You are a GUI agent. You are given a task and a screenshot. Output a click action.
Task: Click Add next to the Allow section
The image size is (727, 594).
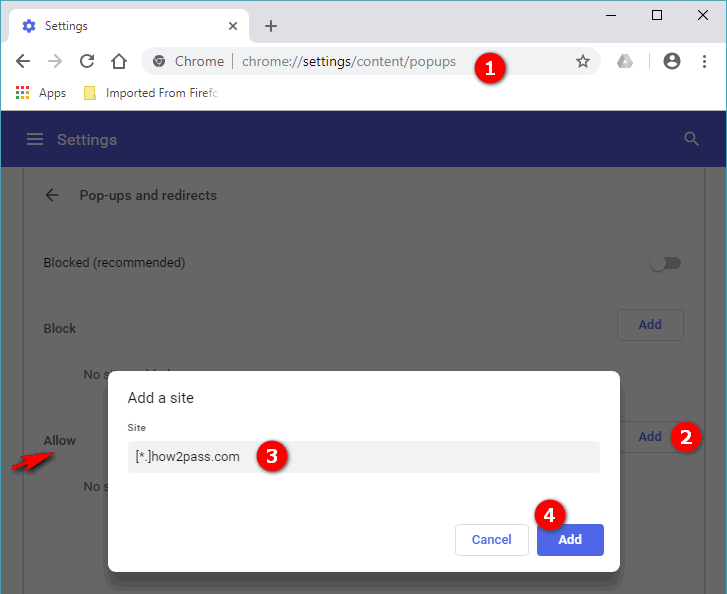650,437
